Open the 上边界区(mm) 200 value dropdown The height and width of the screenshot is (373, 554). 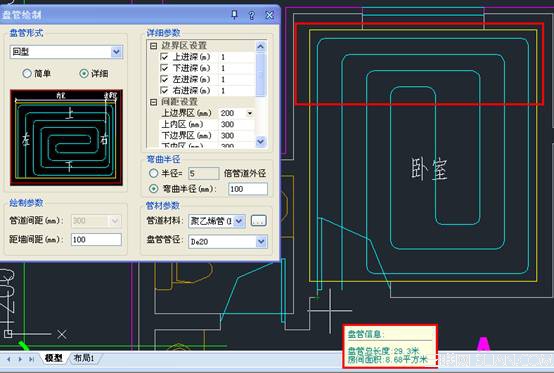(250, 113)
